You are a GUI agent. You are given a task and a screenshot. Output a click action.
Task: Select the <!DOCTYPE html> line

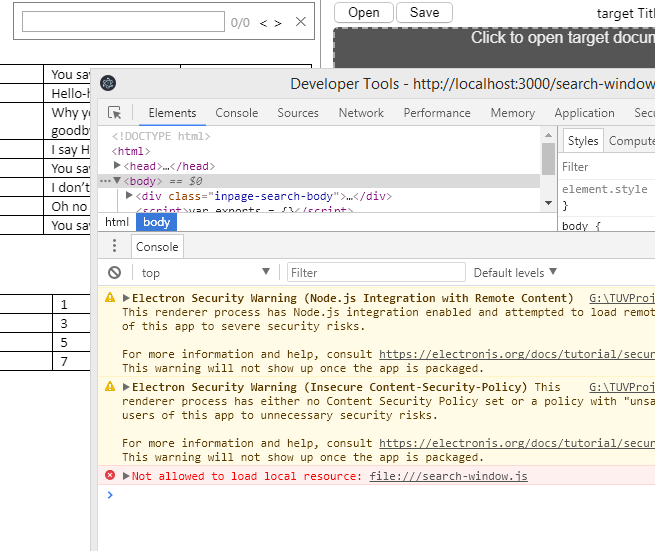coord(161,136)
